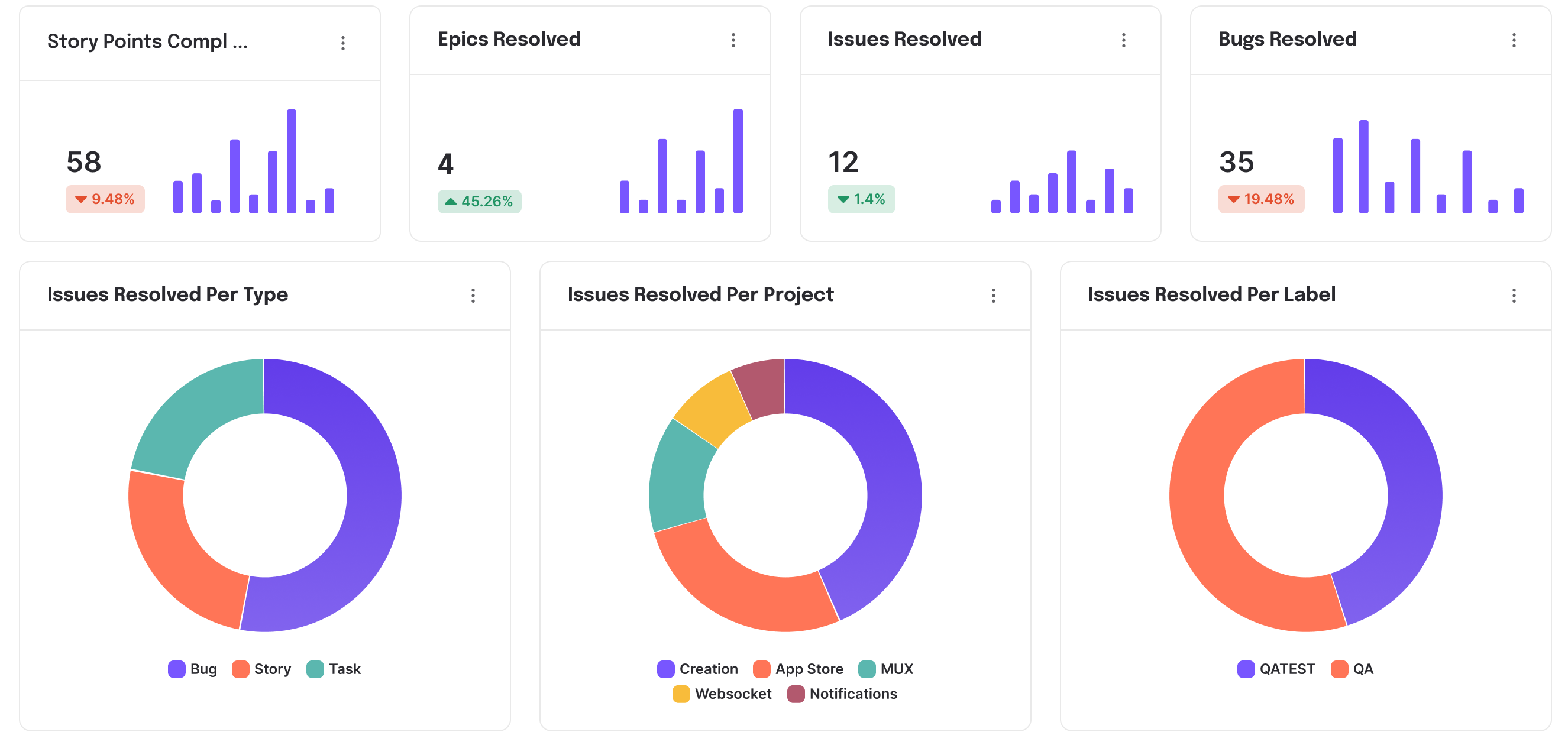Click the 45.26% increase badge
Viewport: 1568px width, 745px height.
479,202
